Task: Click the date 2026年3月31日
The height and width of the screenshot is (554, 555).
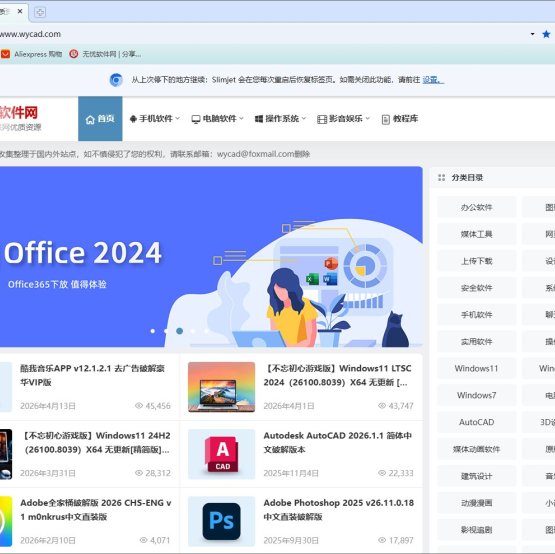Action: [48, 473]
